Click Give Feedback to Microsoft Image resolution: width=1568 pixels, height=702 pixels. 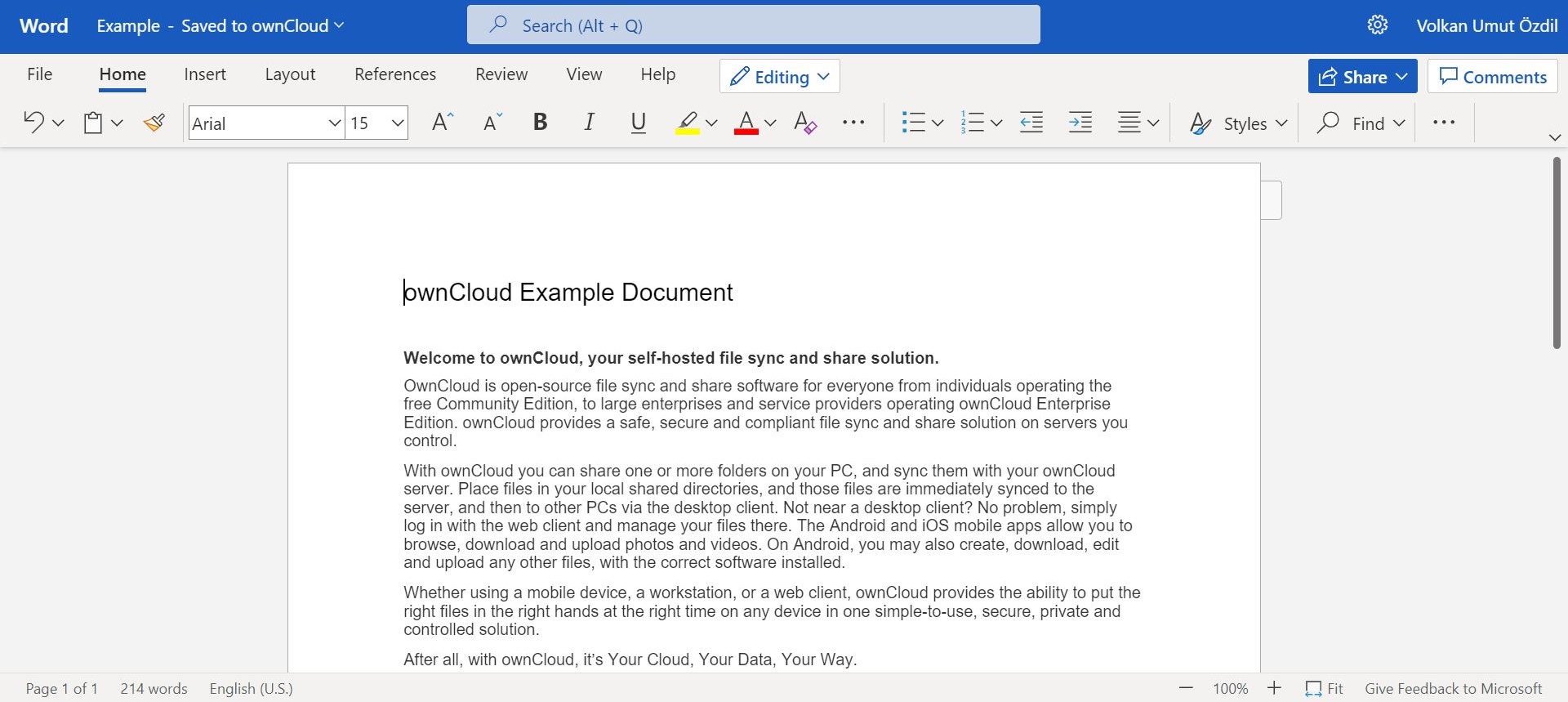pyautogui.click(x=1454, y=689)
